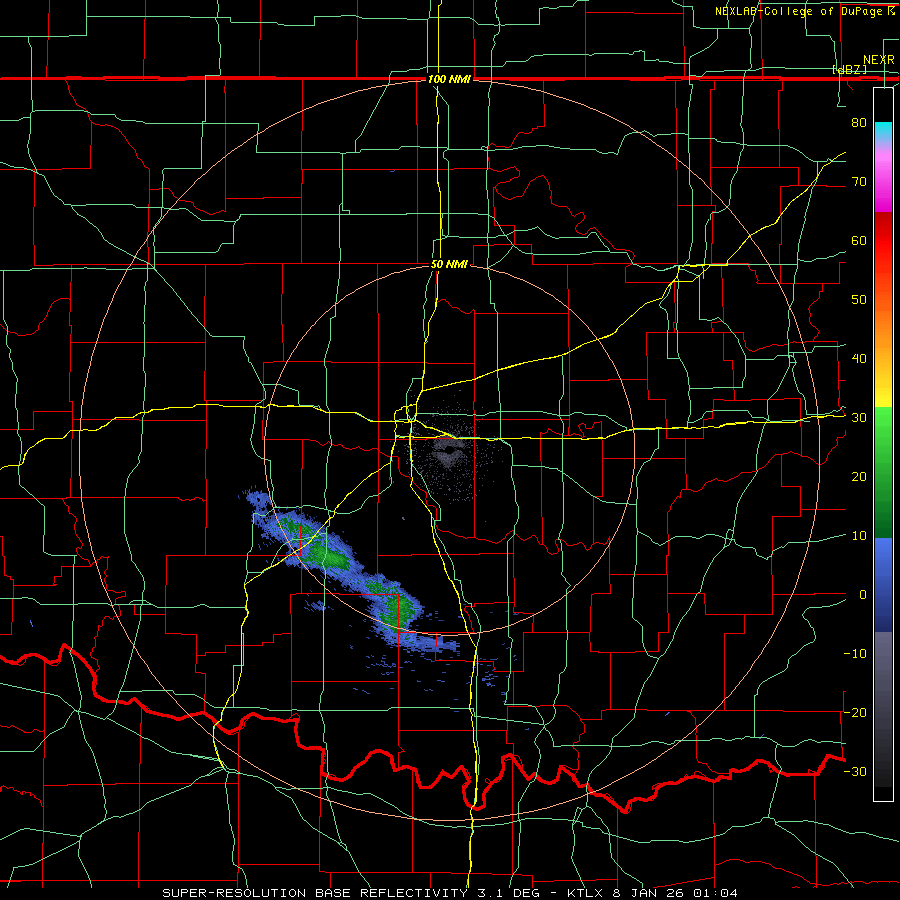Click the 30 value on the dBZ scale
900x900 pixels.
(859, 418)
